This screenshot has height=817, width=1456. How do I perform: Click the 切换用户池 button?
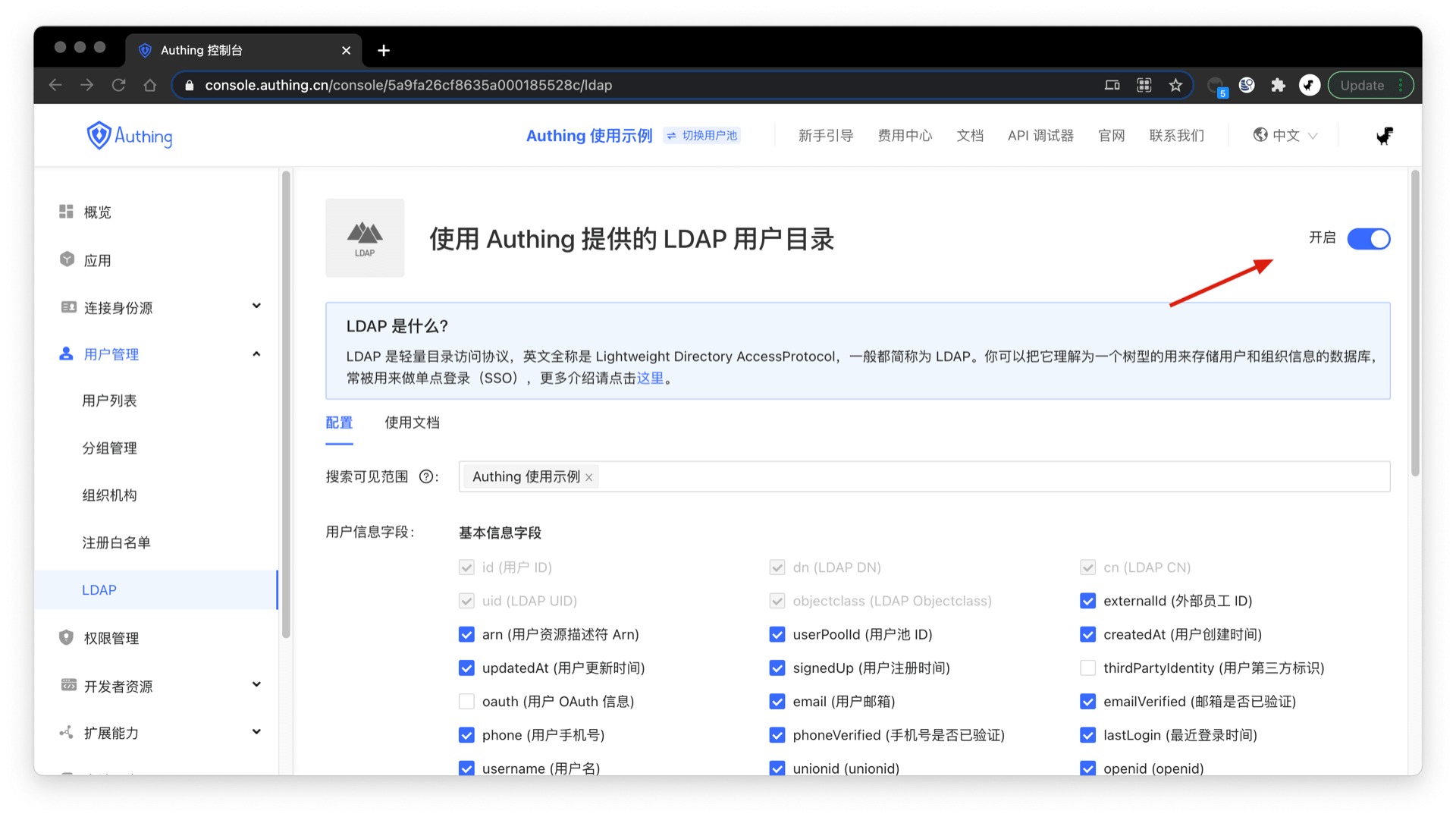pos(702,136)
